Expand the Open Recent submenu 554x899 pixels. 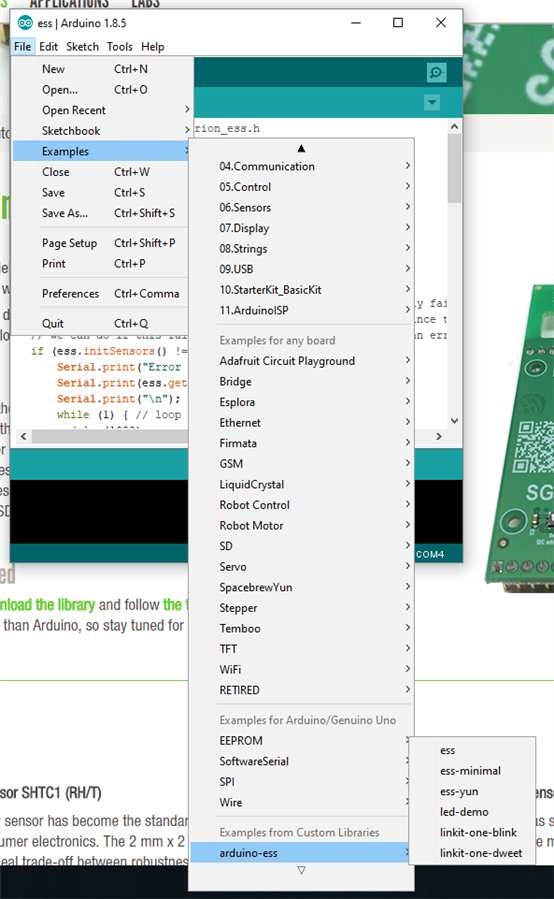coord(102,110)
